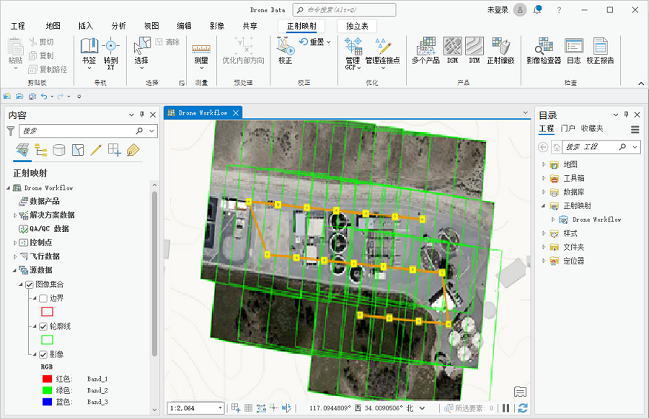Click the 多个产品 multiple products icon
Viewport: 649px width, 419px height.
pos(425,48)
